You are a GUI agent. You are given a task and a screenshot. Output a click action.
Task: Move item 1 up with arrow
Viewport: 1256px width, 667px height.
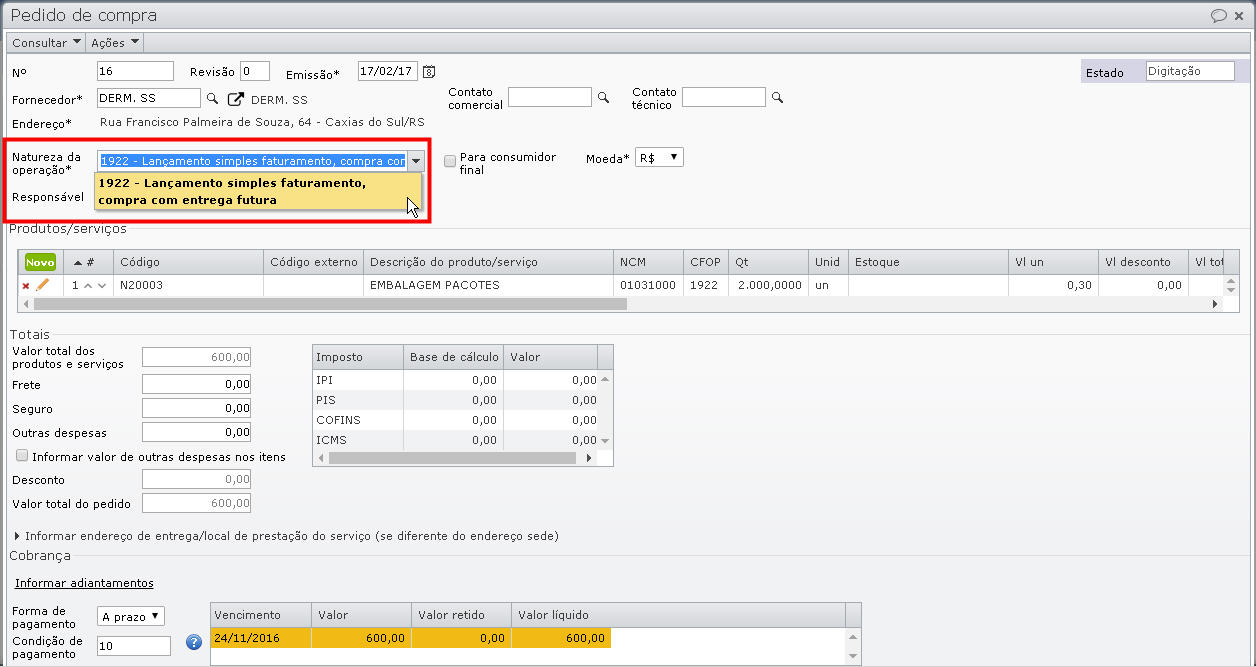coord(87,286)
